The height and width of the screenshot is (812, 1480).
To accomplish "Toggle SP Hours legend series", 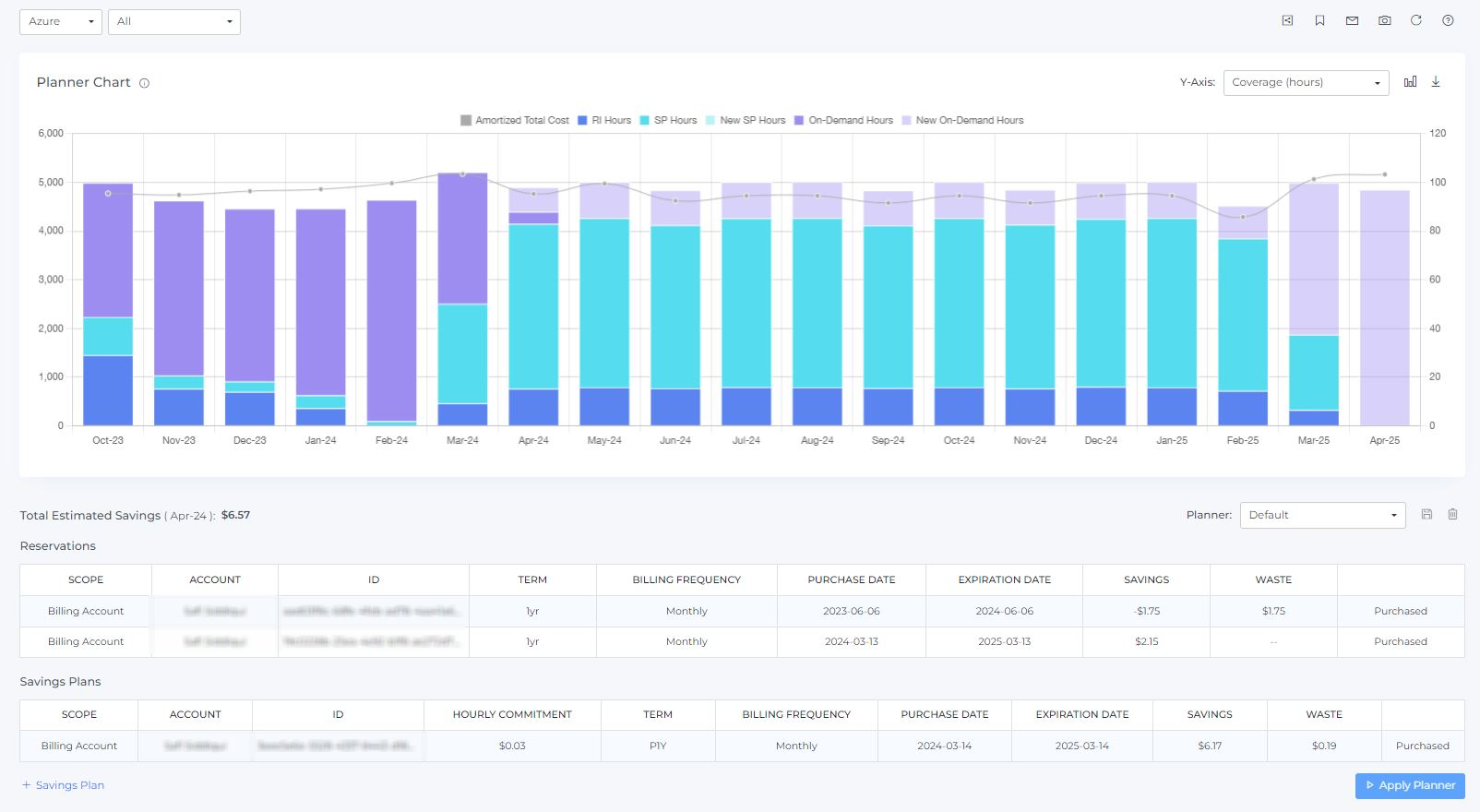I will [x=668, y=120].
